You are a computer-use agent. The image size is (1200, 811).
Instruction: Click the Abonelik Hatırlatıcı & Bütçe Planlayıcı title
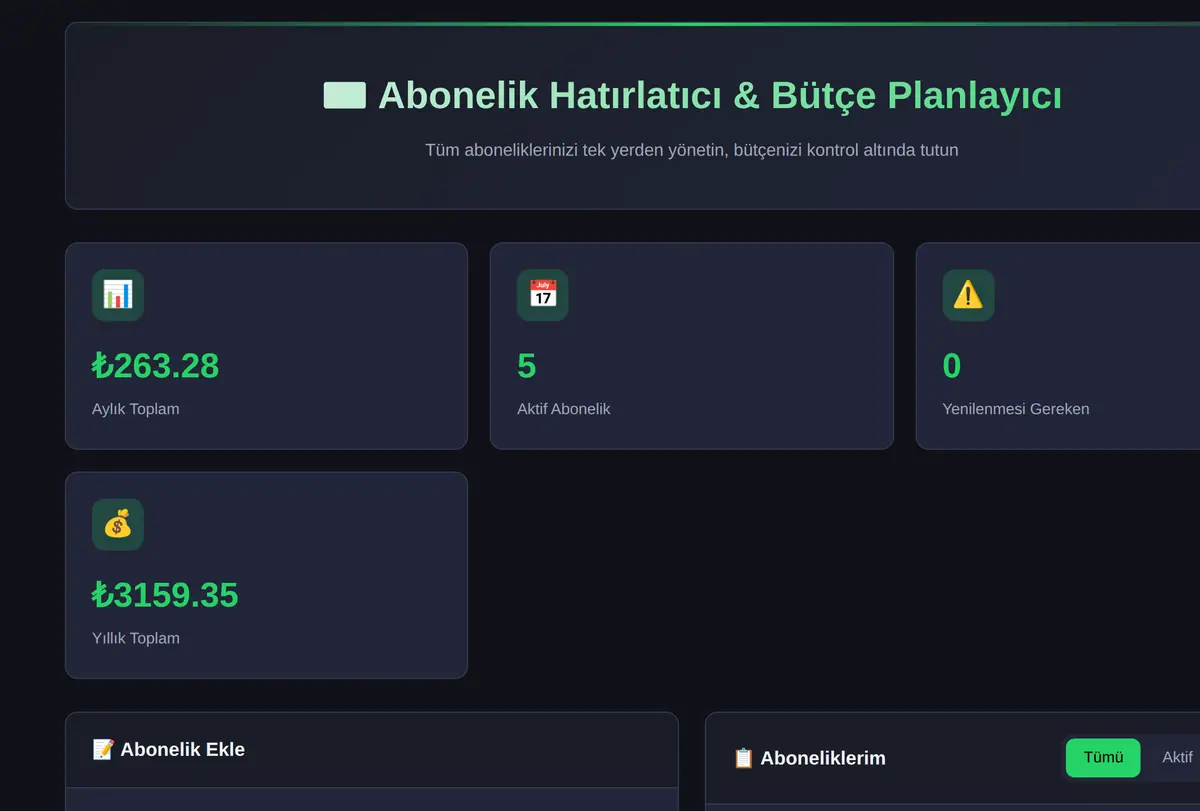720,96
